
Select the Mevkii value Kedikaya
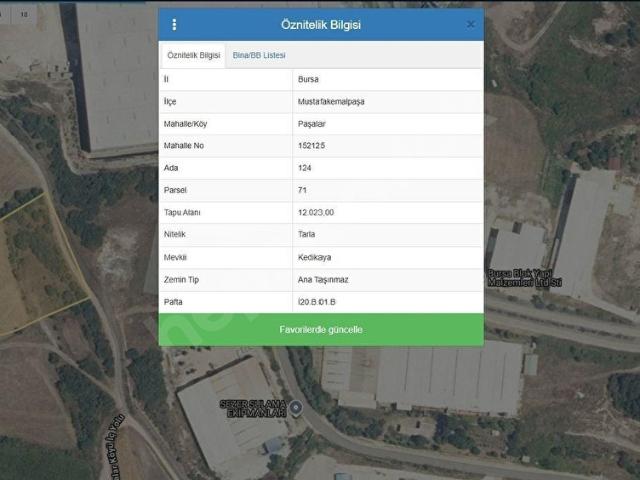coord(314,258)
